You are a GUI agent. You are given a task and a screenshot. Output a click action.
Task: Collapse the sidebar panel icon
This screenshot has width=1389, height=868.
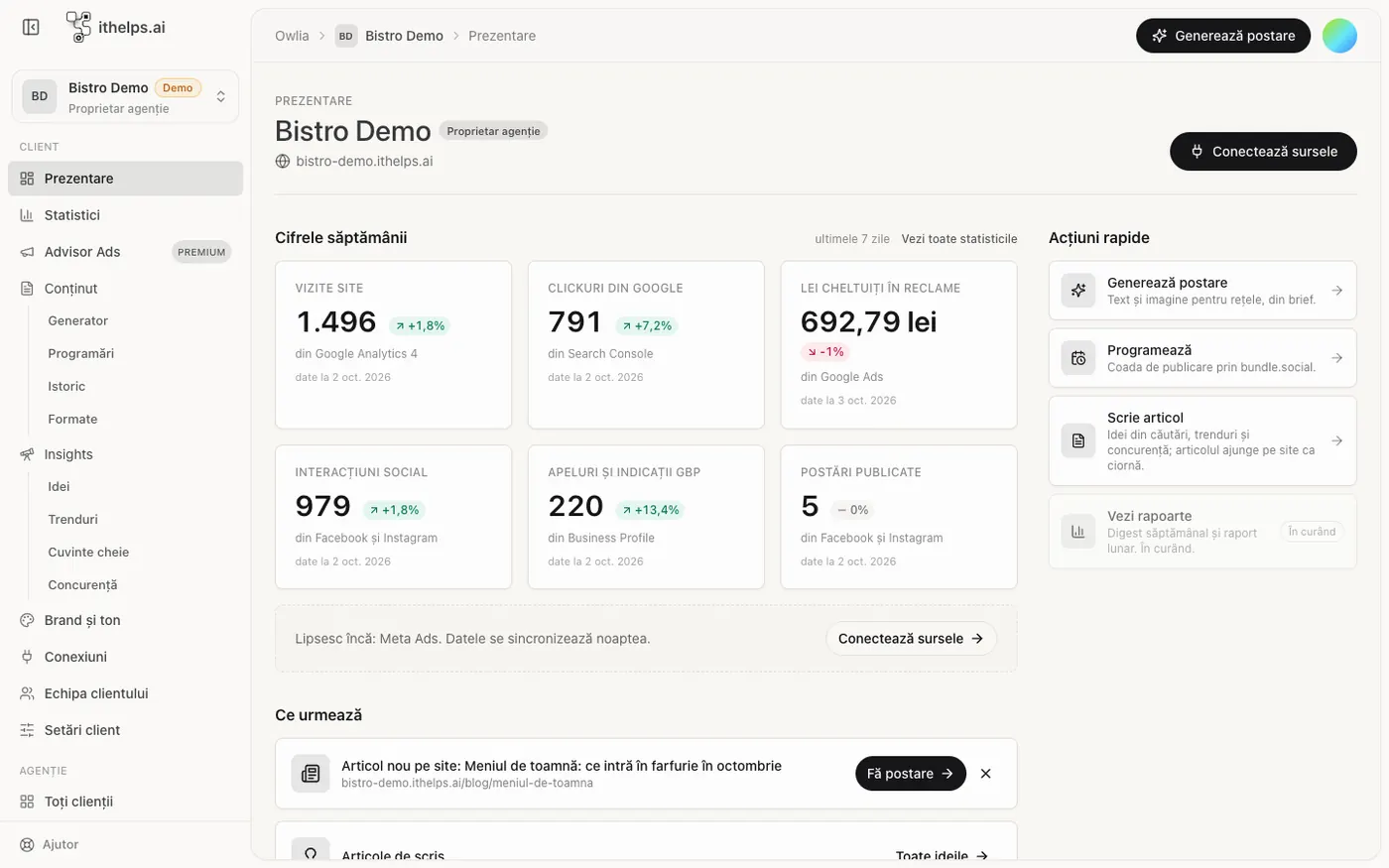tap(31, 27)
